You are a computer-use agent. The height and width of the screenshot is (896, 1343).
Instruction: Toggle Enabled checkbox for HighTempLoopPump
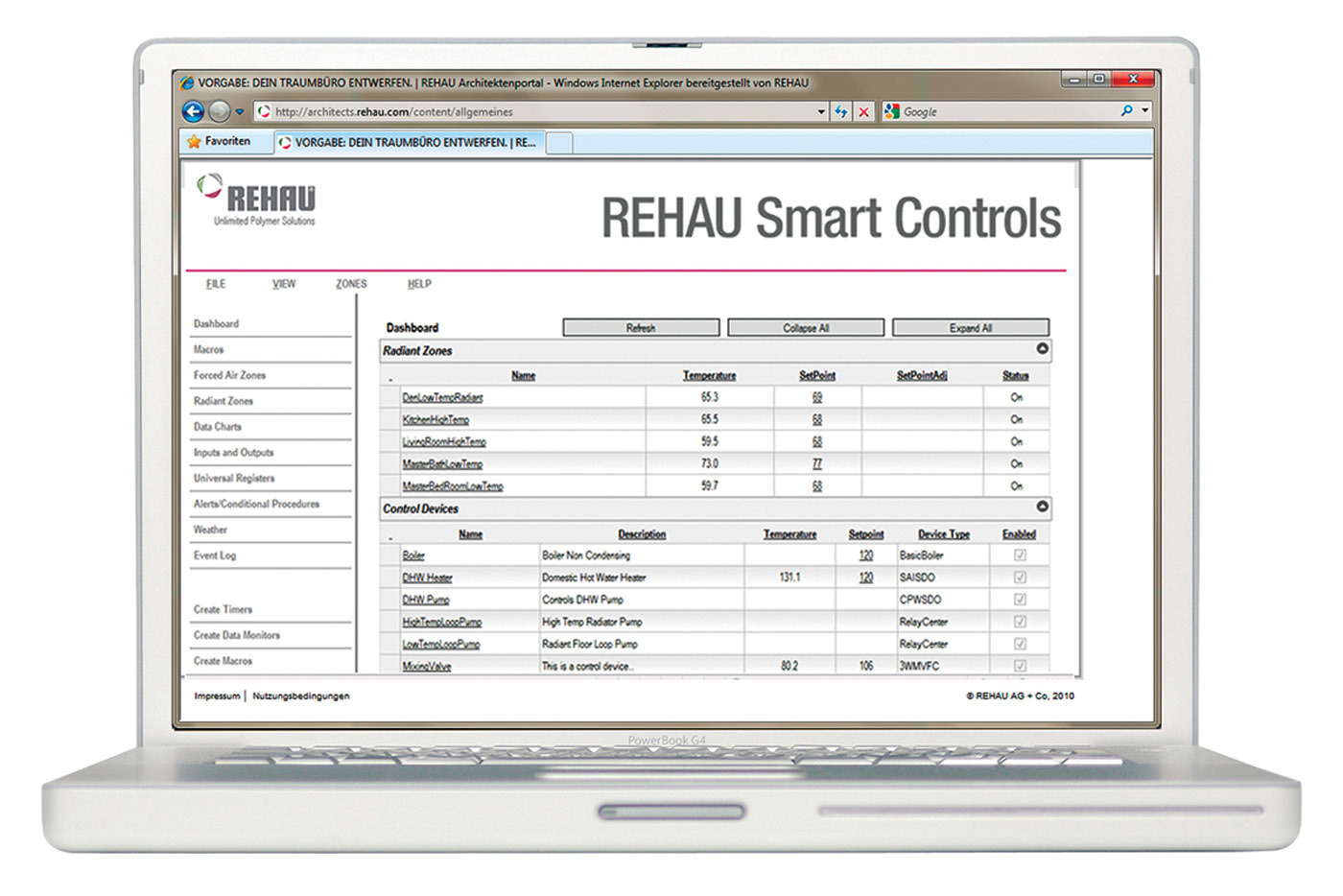coord(1020,622)
